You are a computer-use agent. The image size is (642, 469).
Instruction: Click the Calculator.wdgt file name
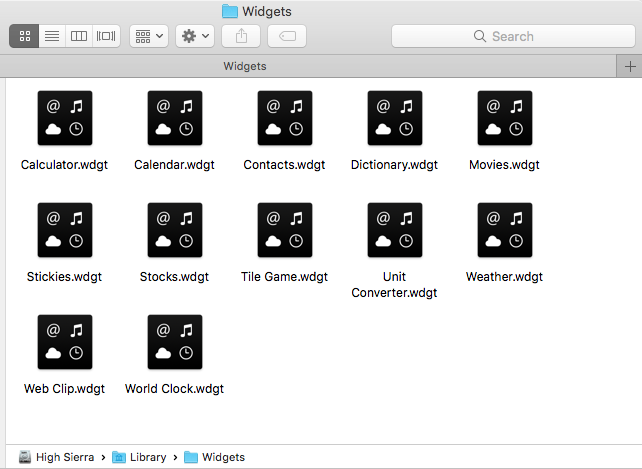pos(64,165)
